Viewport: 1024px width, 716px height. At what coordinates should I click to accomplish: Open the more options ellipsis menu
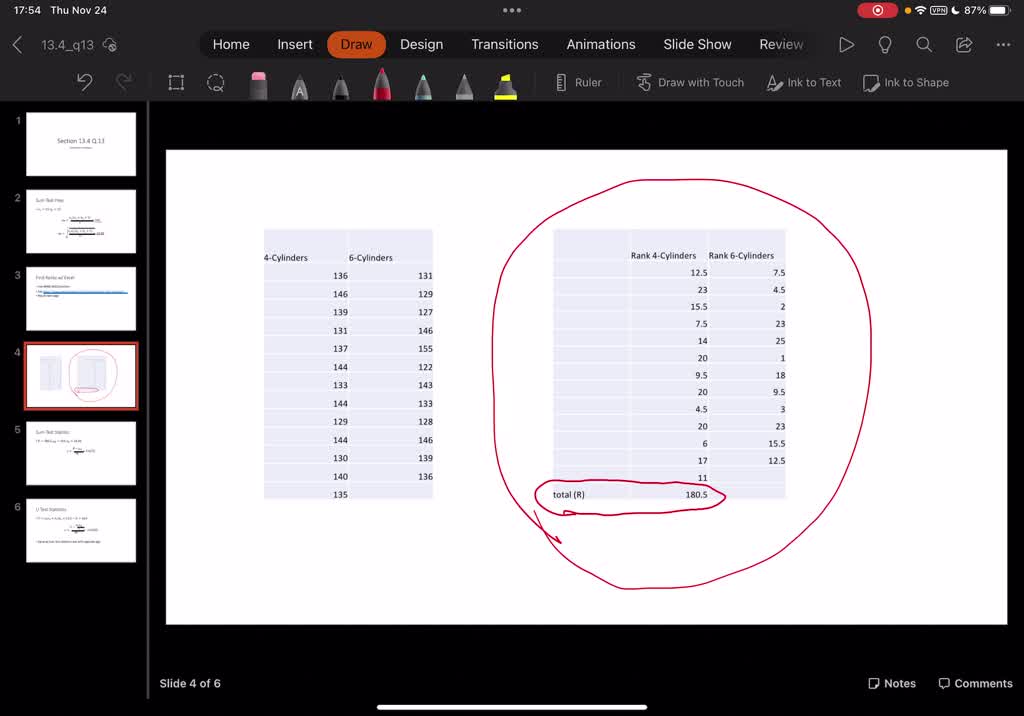pyautogui.click(x=1003, y=44)
